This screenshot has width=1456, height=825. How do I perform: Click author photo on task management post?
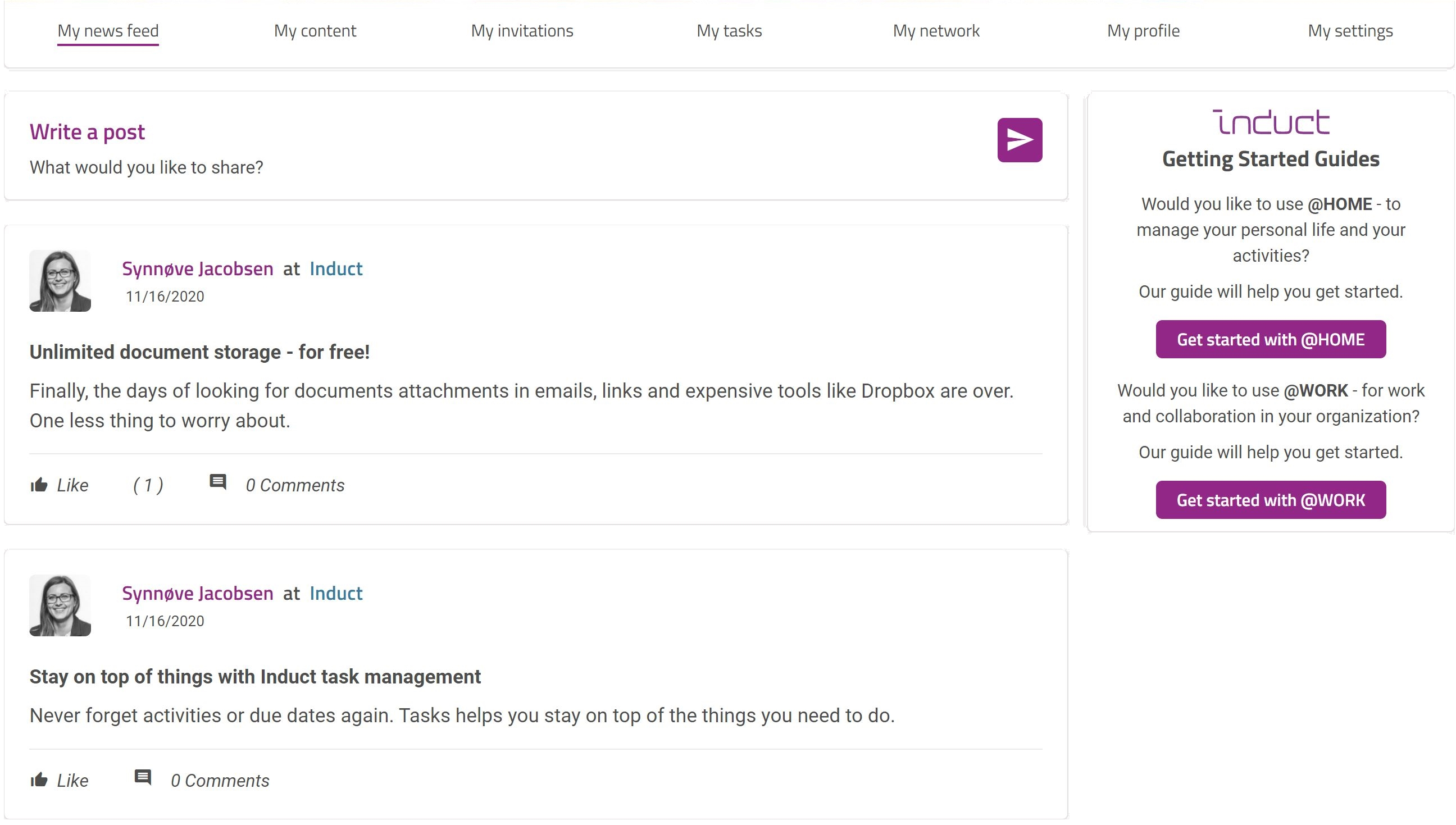(60, 606)
